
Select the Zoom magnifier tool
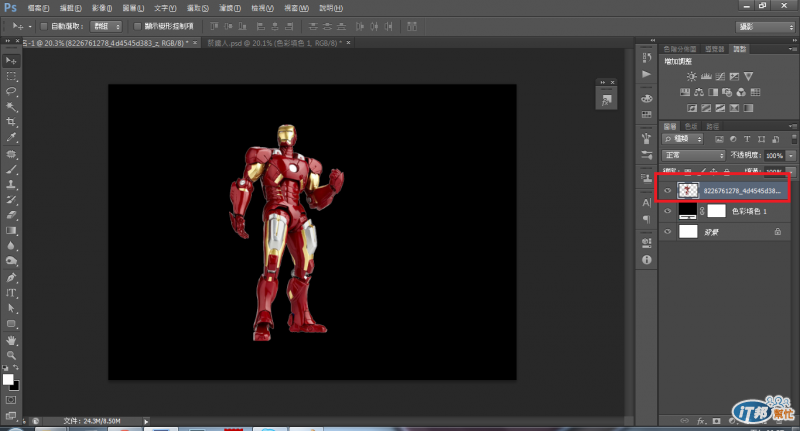(x=12, y=354)
